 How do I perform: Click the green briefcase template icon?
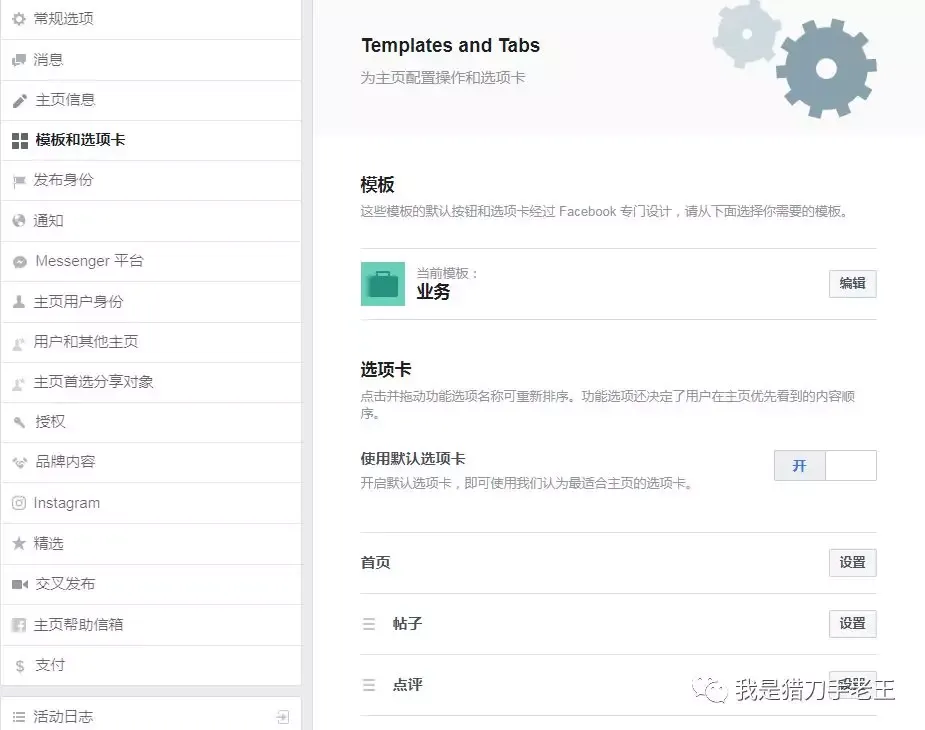[x=383, y=284]
